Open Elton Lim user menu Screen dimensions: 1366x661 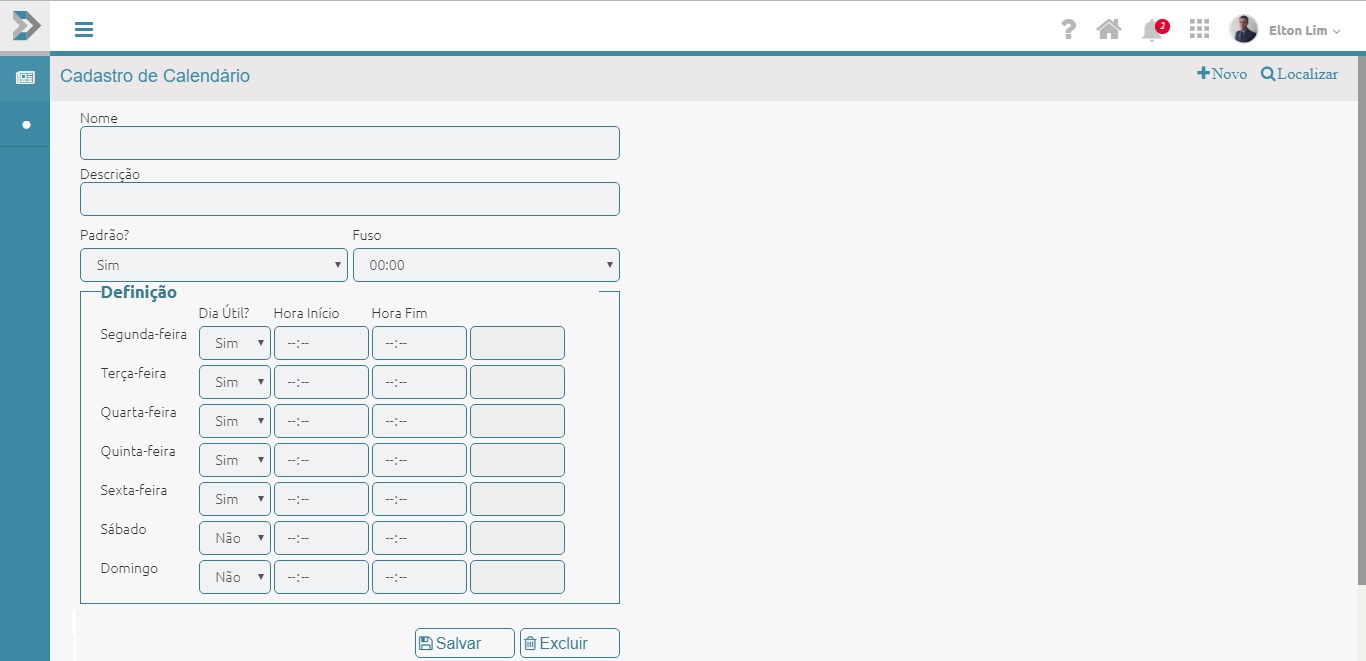(1304, 30)
